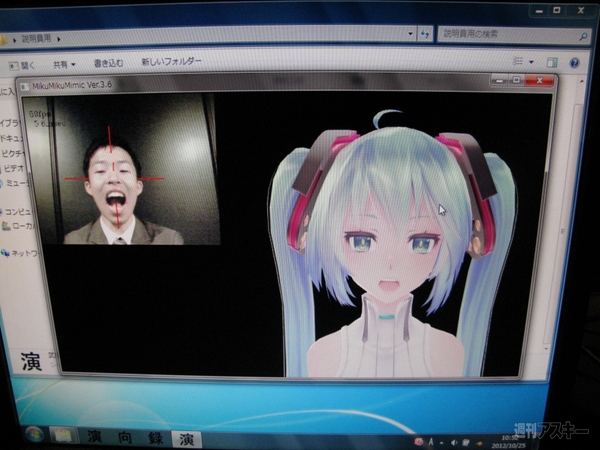Viewport: 600px width, 450px height.
Task: Click the network tray icon
Action: click(x=466, y=443)
